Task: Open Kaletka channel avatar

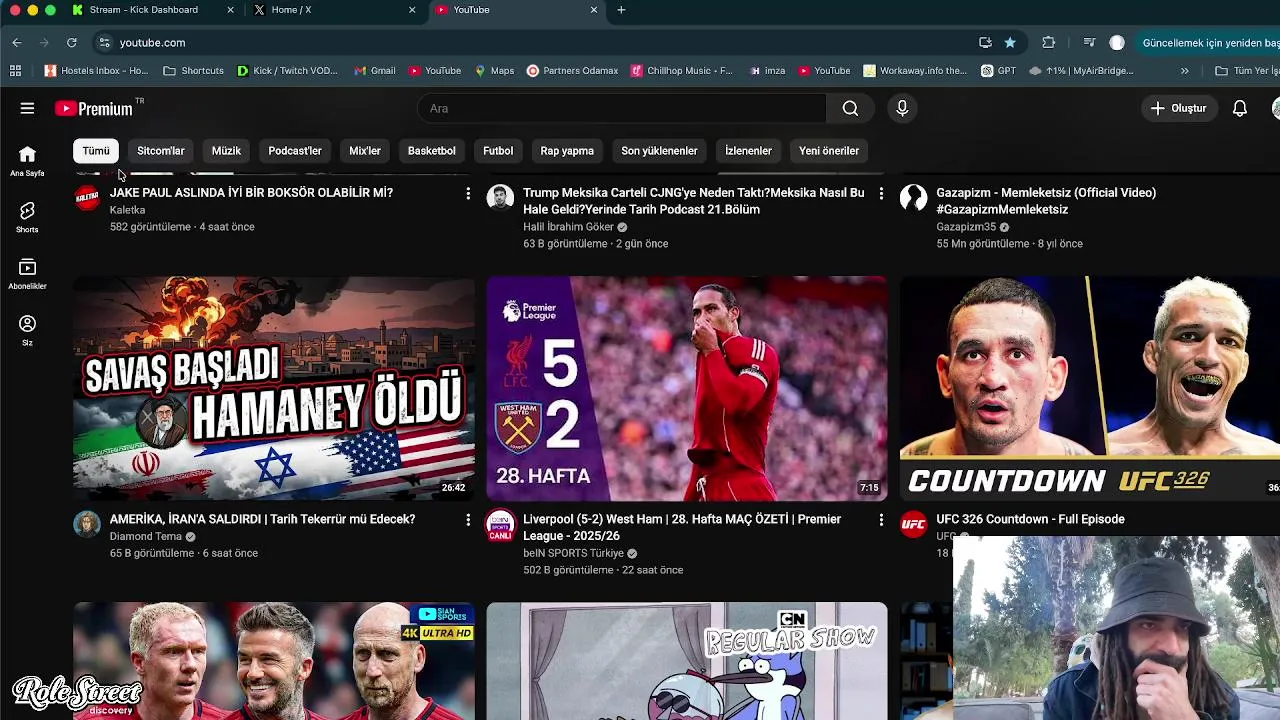Action: pyautogui.click(x=87, y=197)
